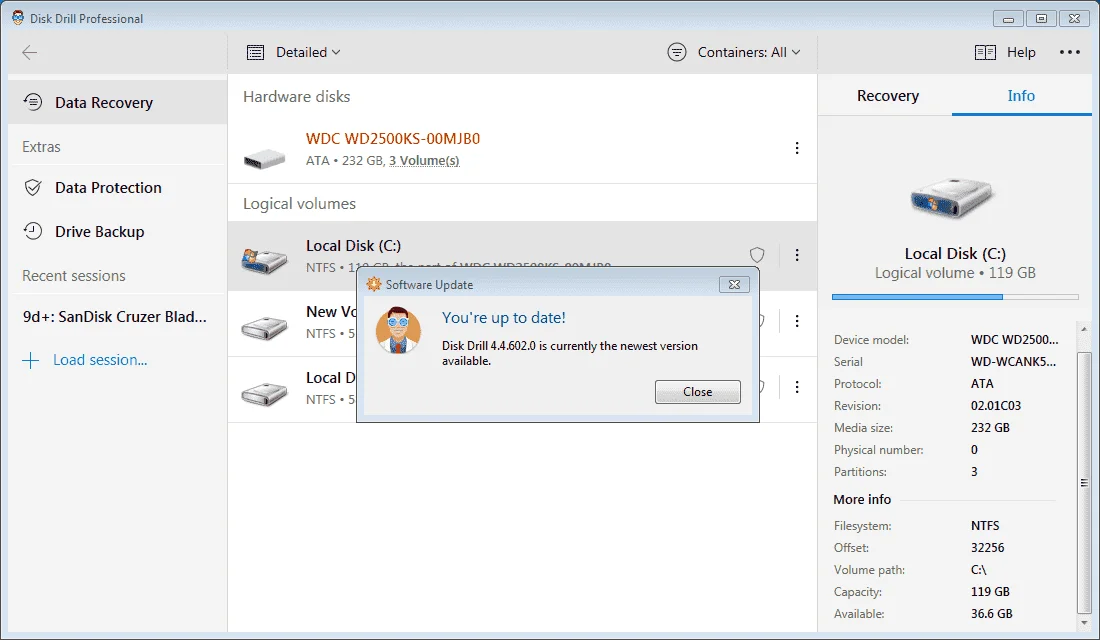The width and height of the screenshot is (1100, 640).
Task: Click the 'You're up to date!' heading
Action: click(504, 318)
